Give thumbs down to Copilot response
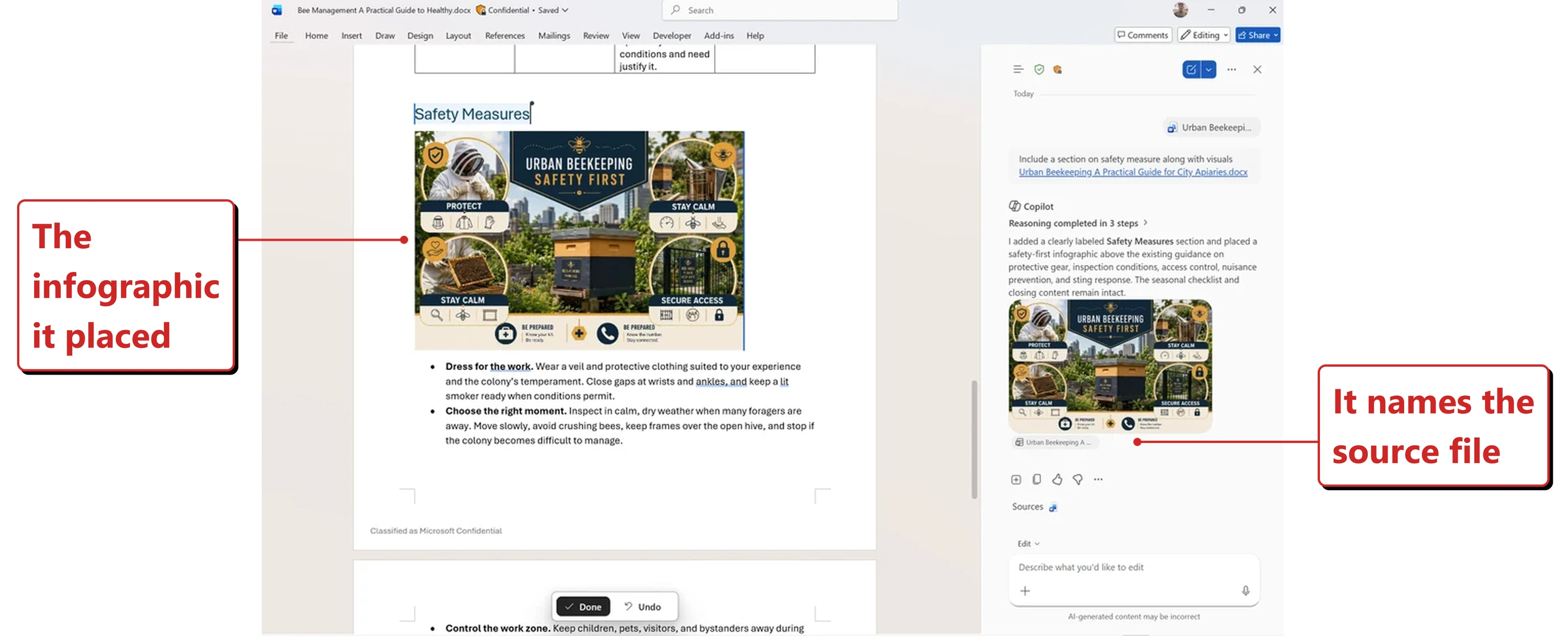Viewport: 1568px width, 636px height. click(x=1078, y=479)
